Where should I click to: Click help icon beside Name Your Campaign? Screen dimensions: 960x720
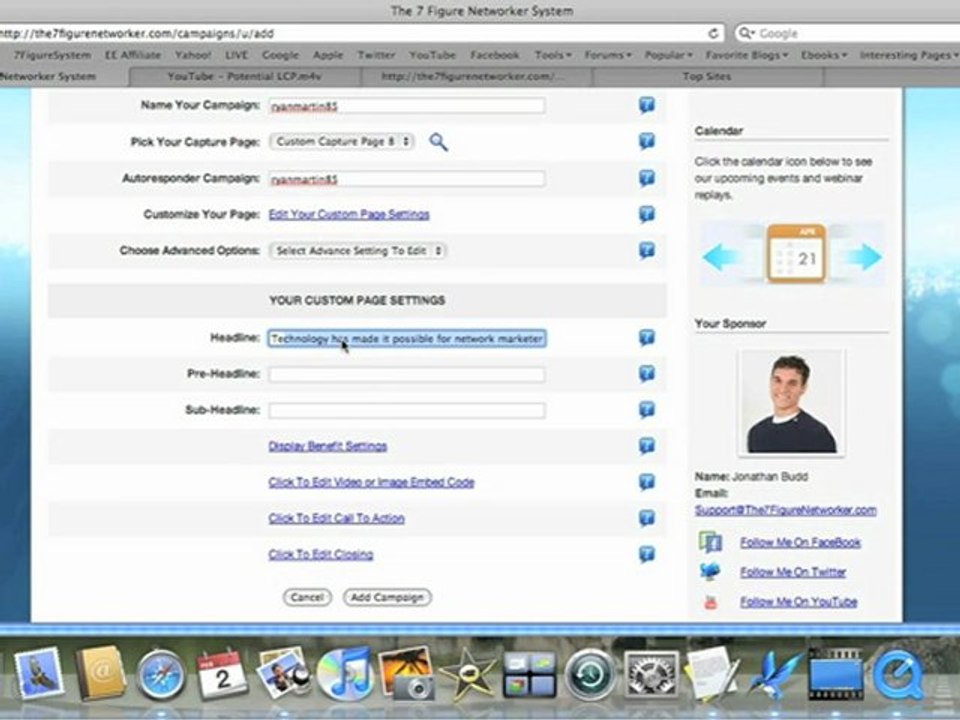point(647,105)
